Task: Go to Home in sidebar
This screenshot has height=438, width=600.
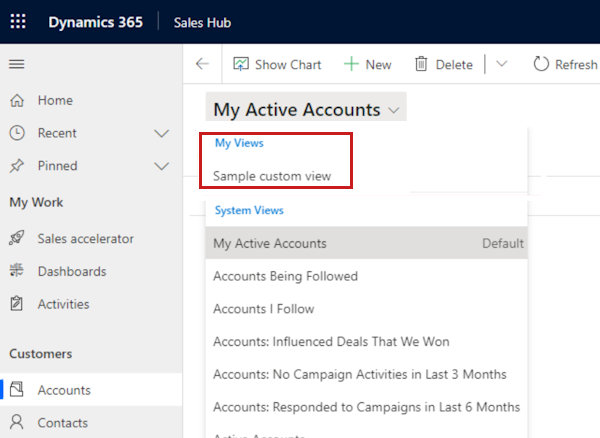Action: click(x=55, y=101)
